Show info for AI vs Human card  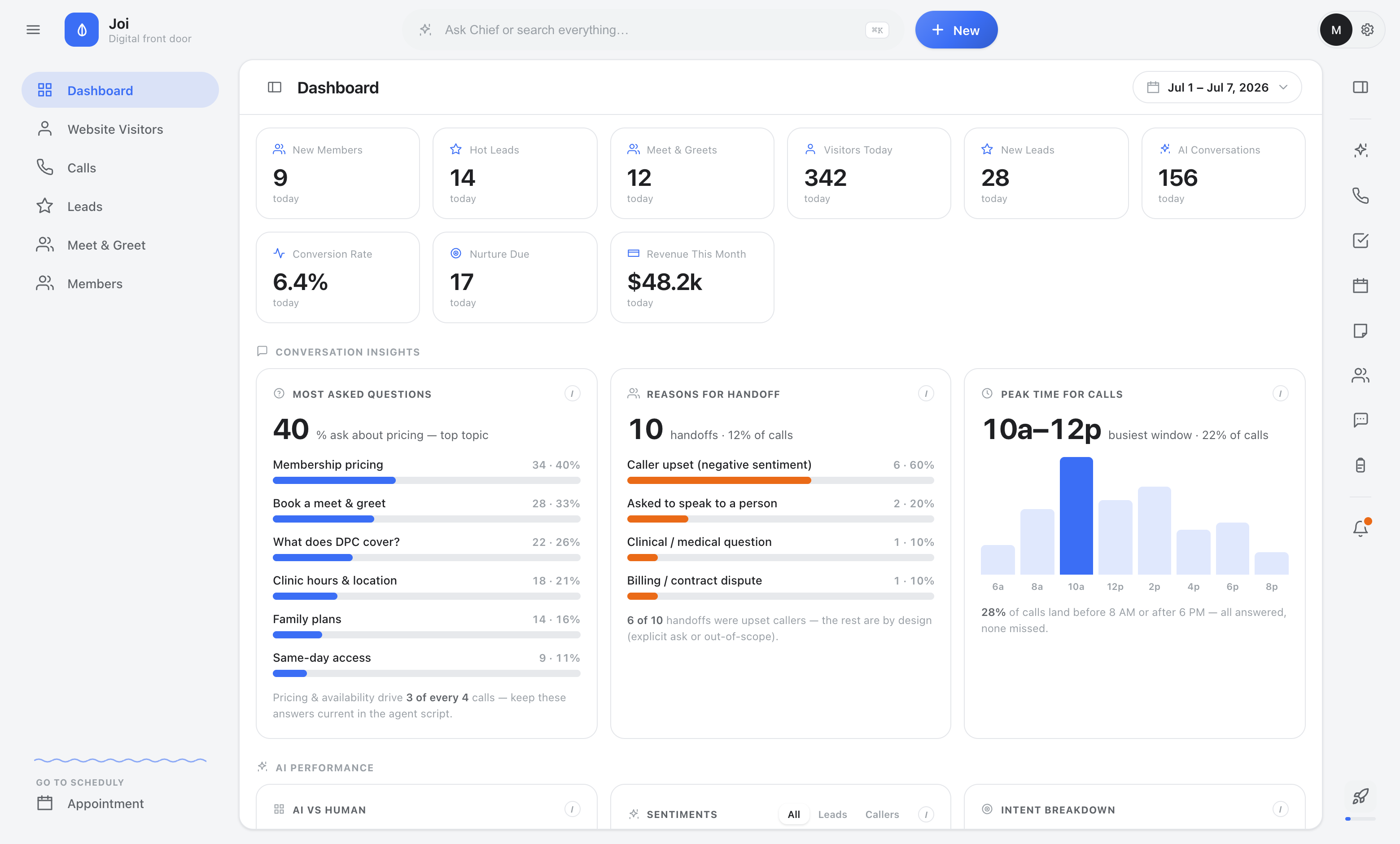[x=572, y=809]
